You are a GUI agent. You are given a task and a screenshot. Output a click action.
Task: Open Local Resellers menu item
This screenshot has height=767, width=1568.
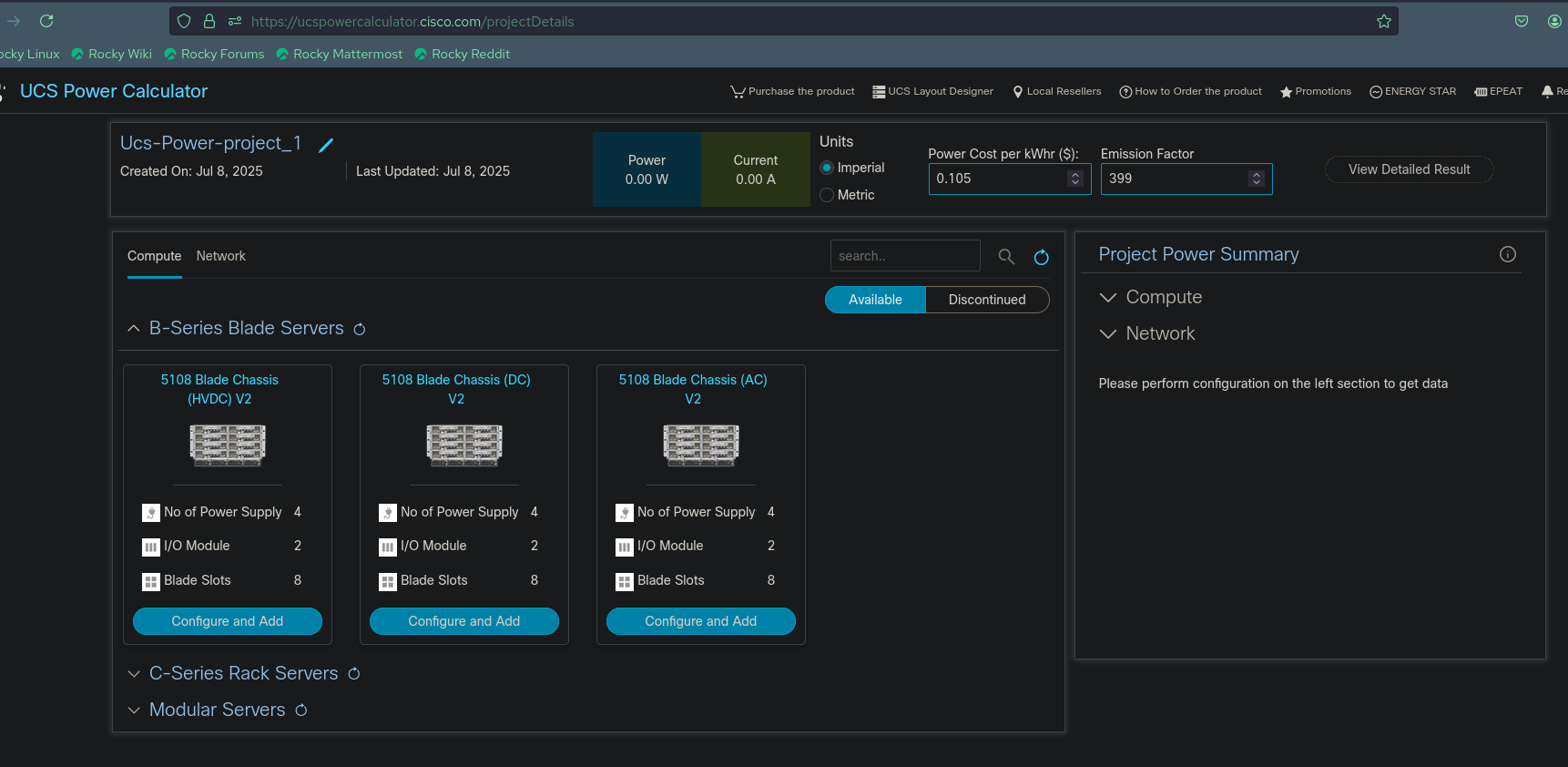point(1056,91)
